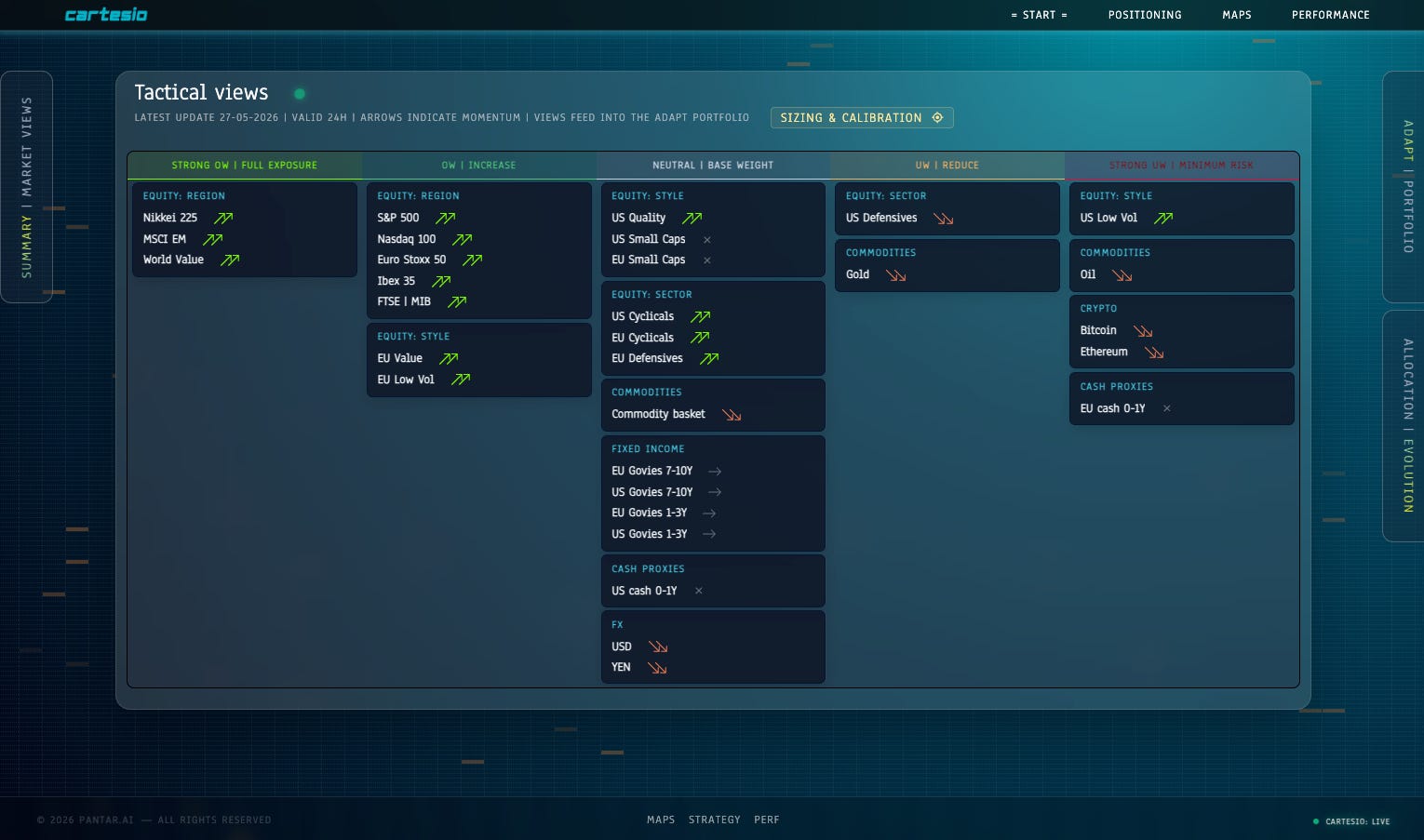Click the down arrow beside Bitcoin
Viewport: 1424px width, 840px height.
[1143, 331]
